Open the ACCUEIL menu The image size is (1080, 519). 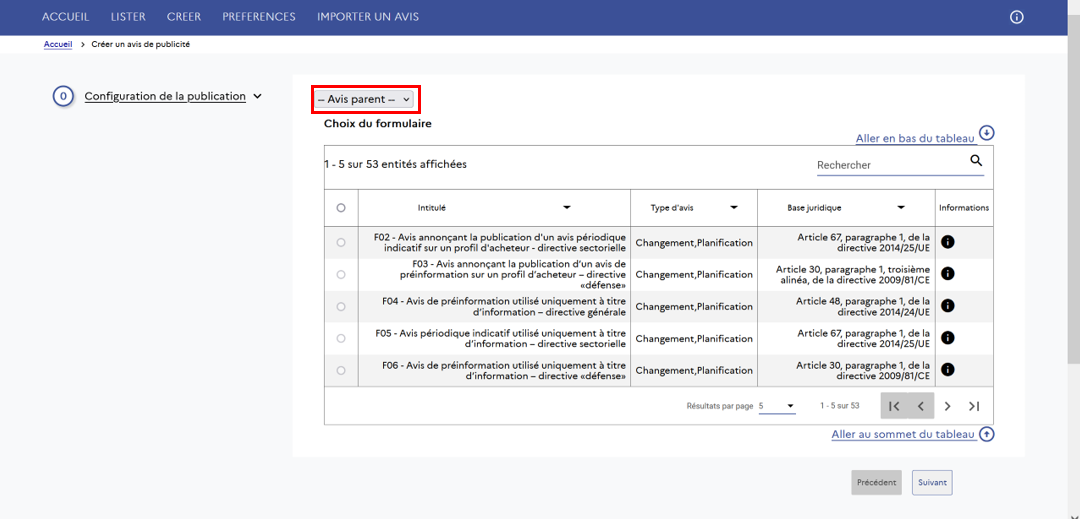click(x=65, y=17)
